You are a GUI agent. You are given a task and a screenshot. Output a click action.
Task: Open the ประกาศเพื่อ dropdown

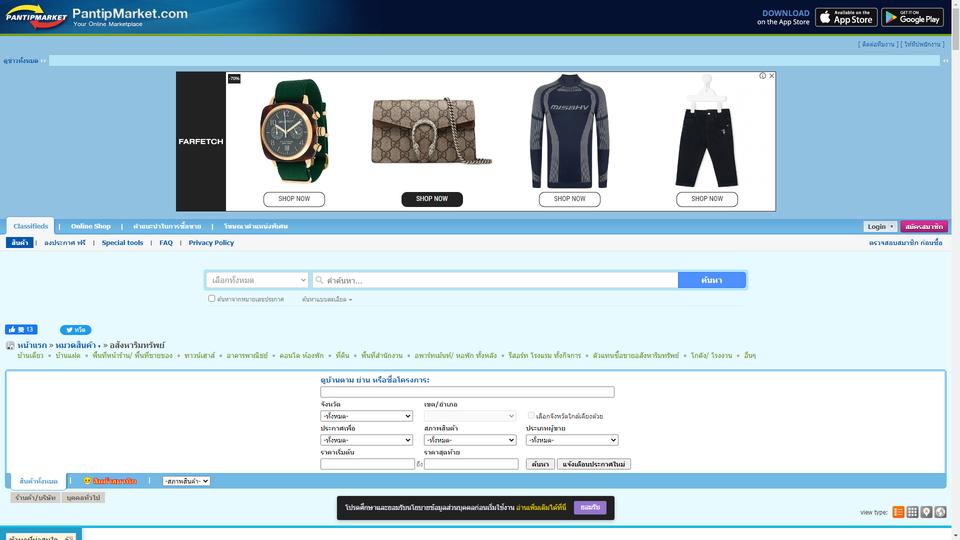[366, 440]
